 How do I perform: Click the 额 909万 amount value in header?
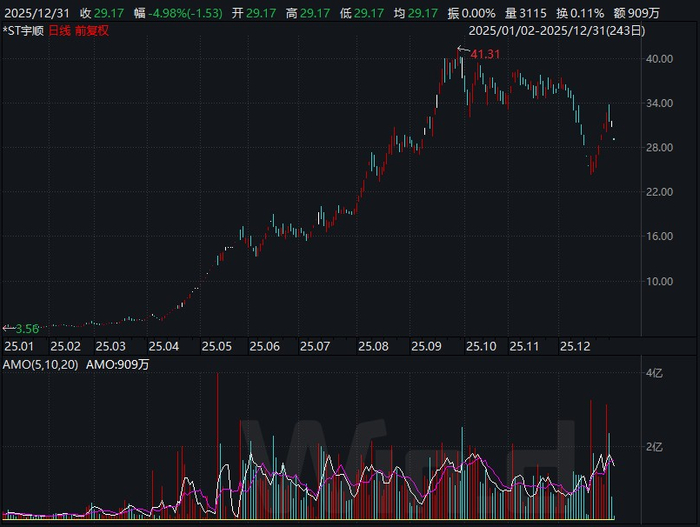(x=636, y=13)
